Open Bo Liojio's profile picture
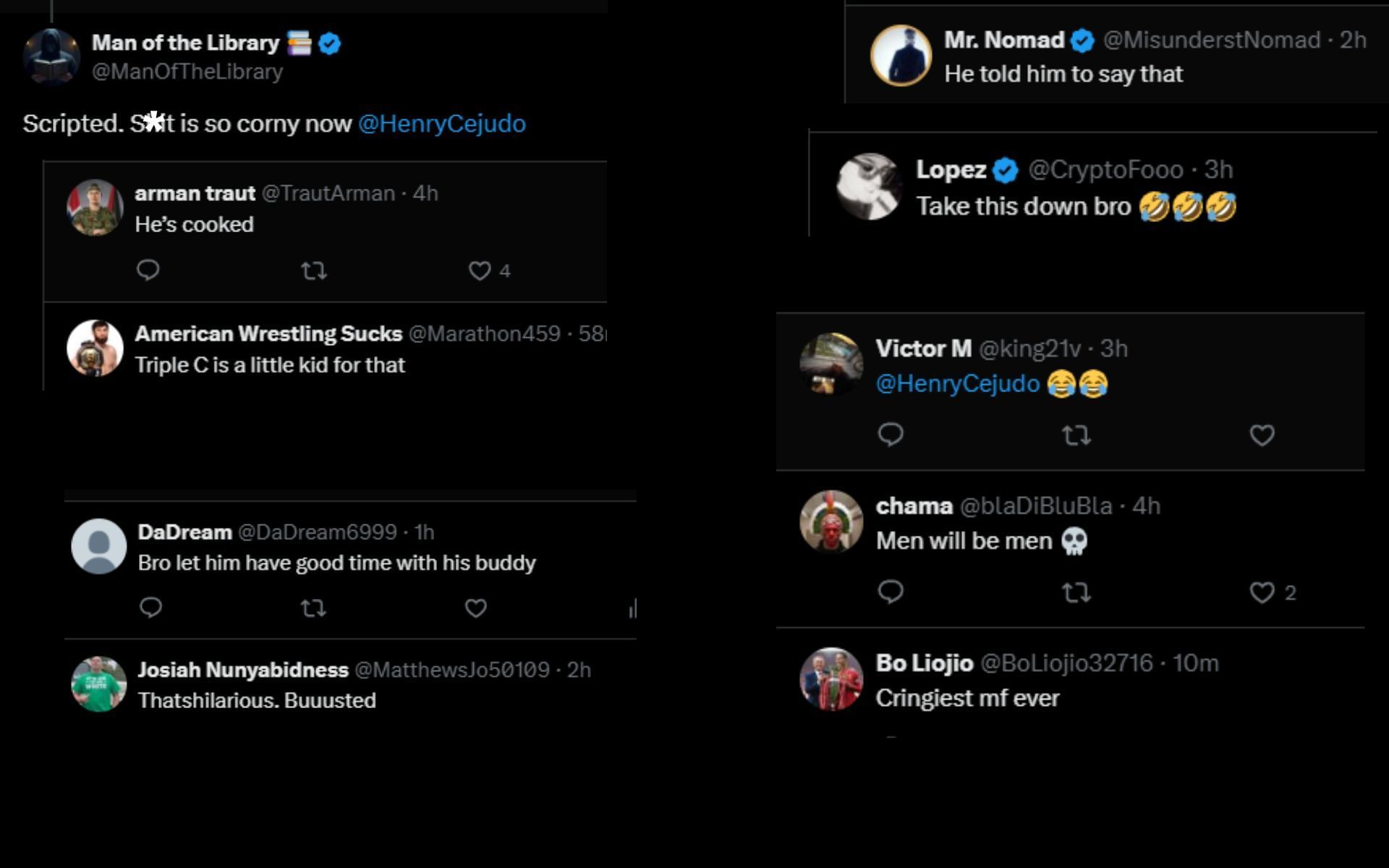The width and height of the screenshot is (1389, 868). point(831,678)
